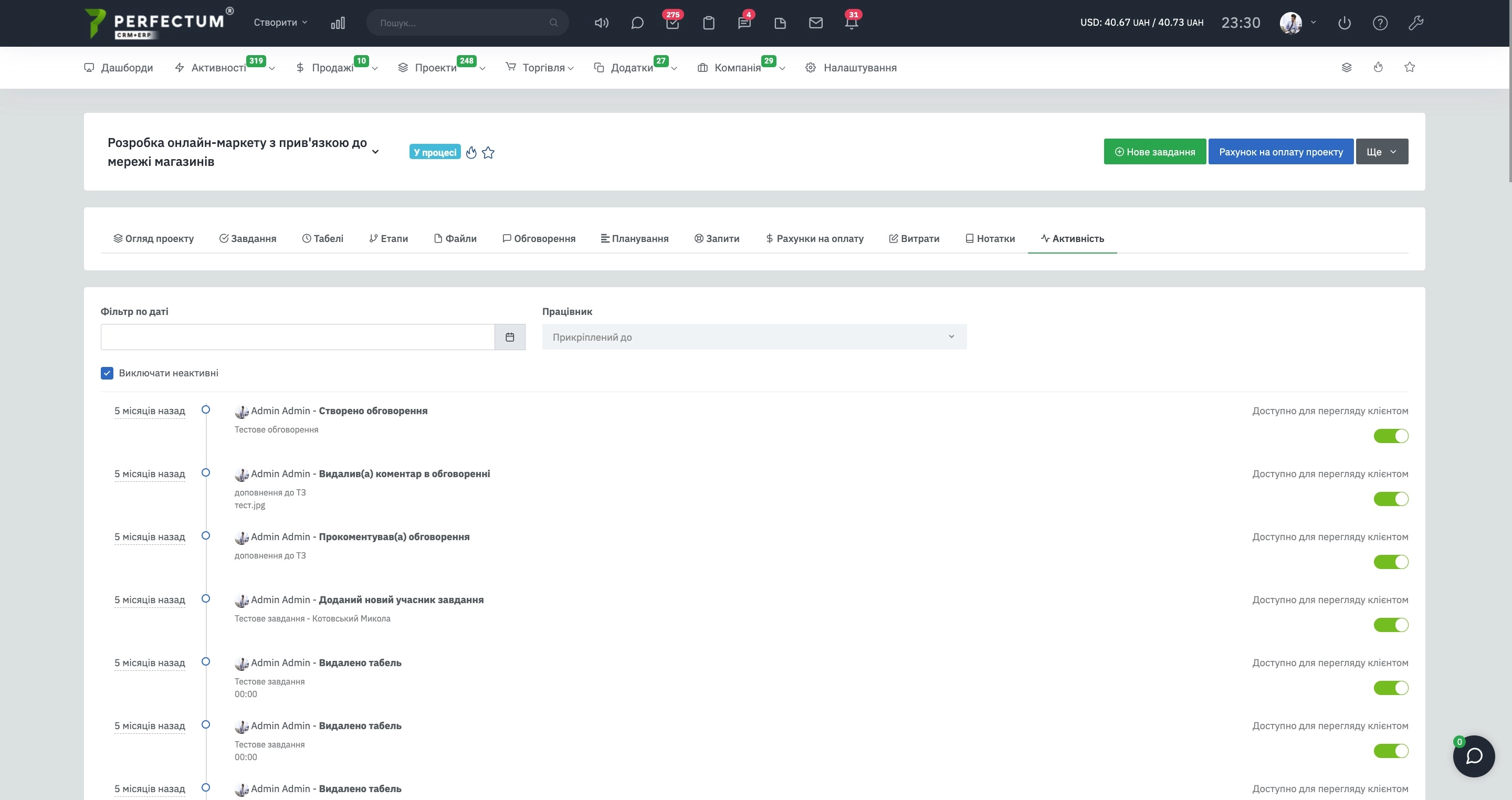1512x800 pixels.
Task: Click Рахунок на оплату проекту button
Action: tap(1281, 151)
